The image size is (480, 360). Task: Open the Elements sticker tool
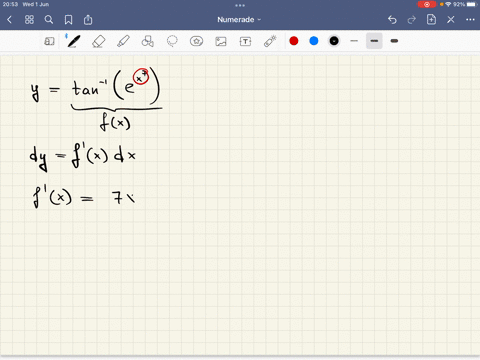(196, 41)
